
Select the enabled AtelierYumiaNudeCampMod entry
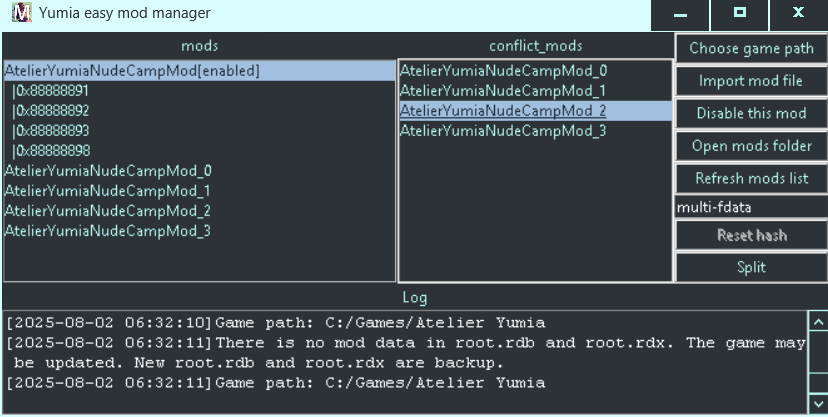pyautogui.click(x=132, y=71)
